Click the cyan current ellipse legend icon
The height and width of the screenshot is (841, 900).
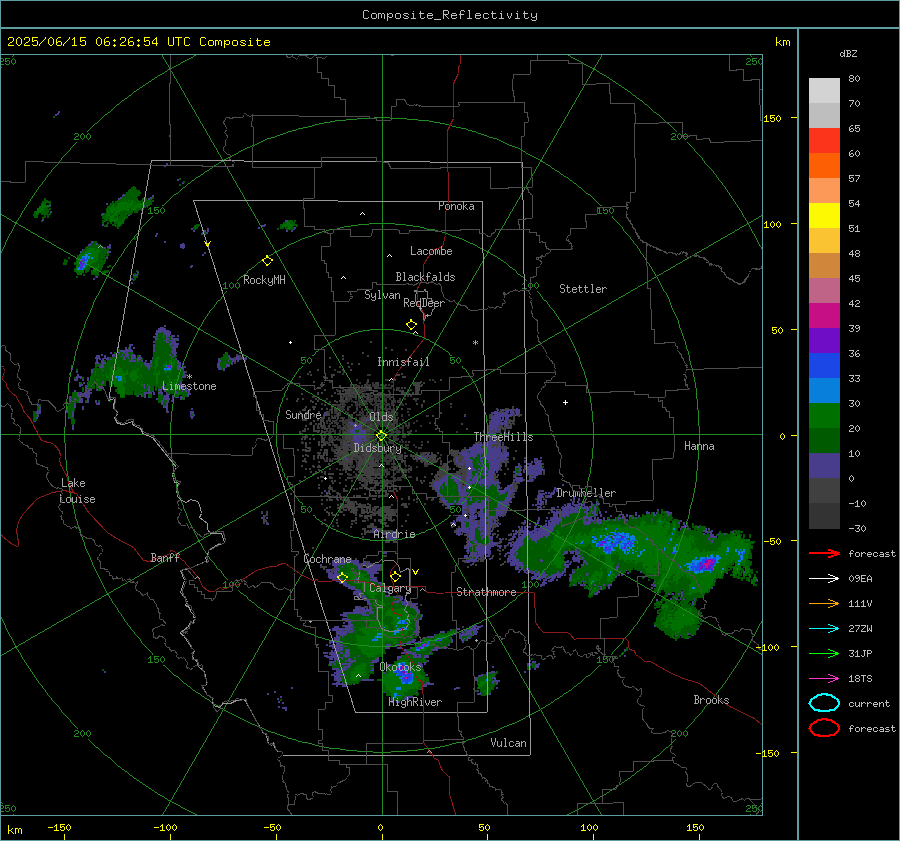point(824,703)
